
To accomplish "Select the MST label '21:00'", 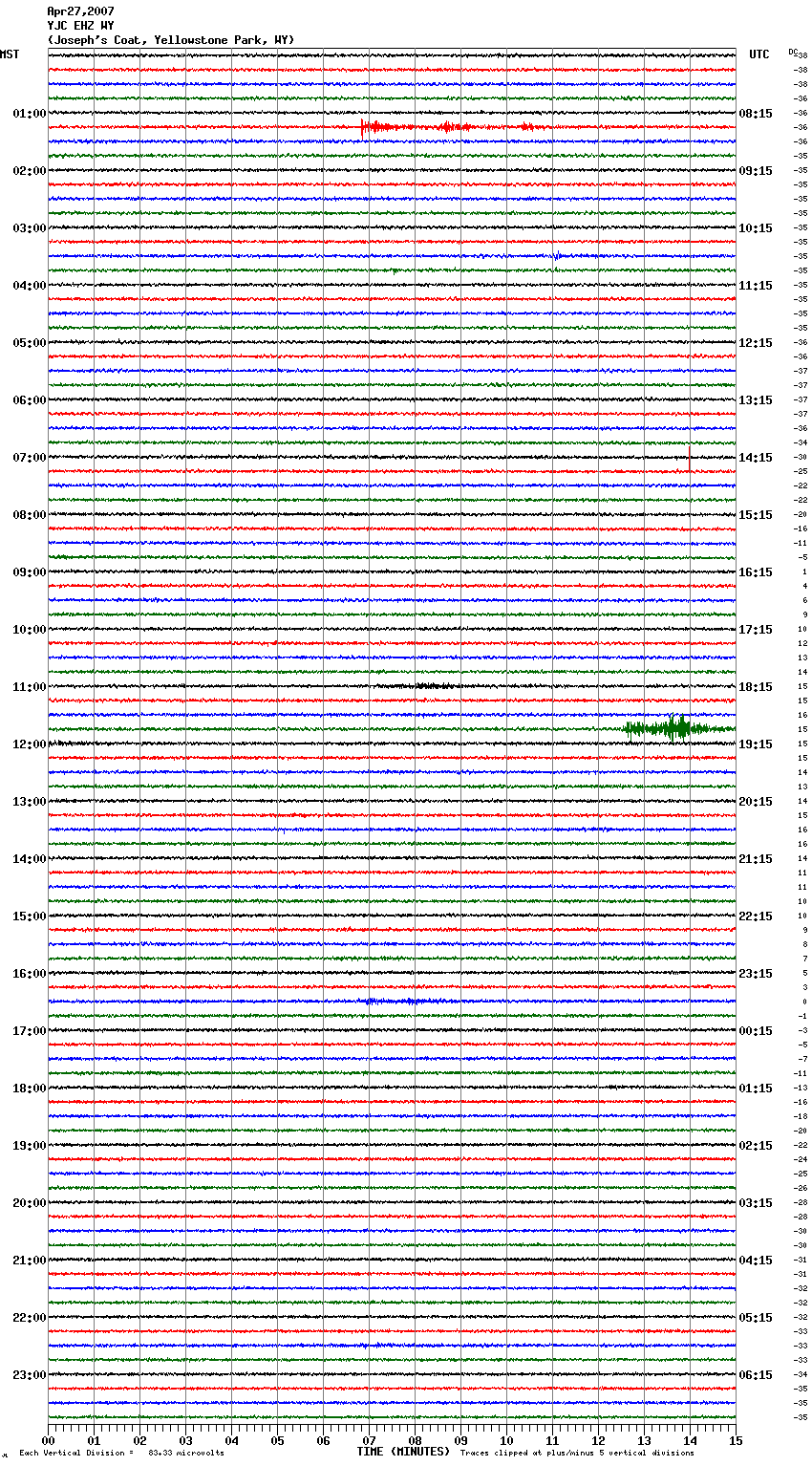I will [30, 1261].
